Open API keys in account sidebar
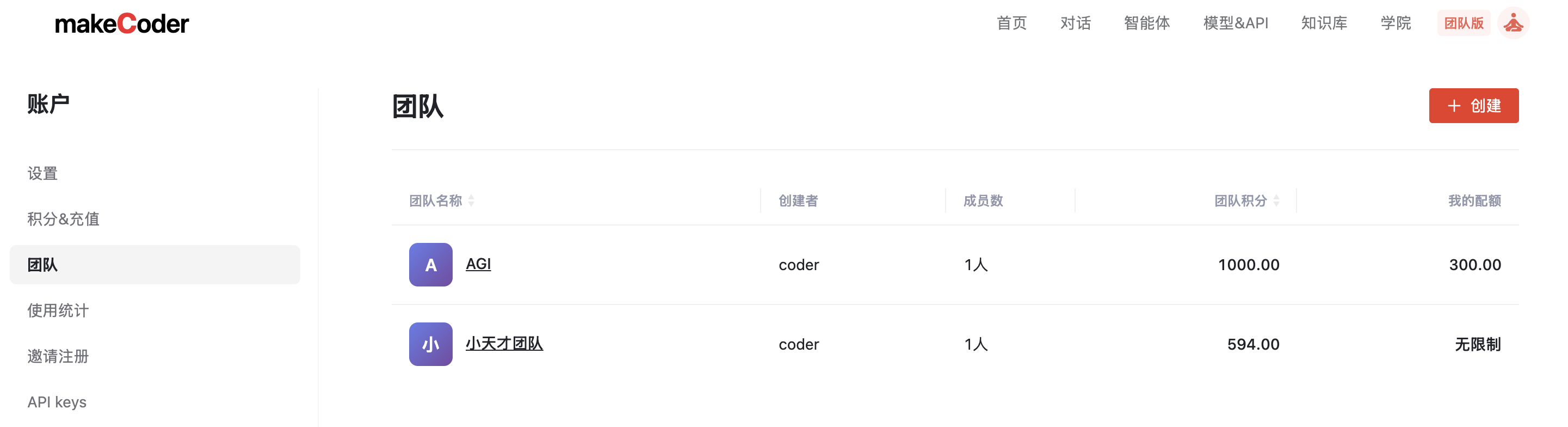Viewport: 1568px width, 427px height. tap(57, 402)
